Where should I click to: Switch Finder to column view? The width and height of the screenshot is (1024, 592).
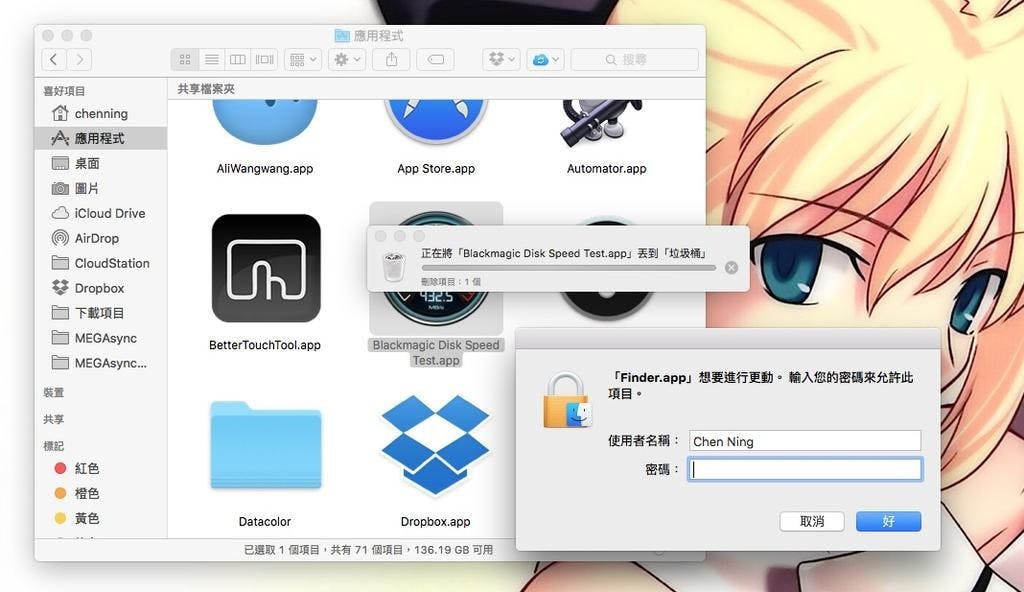click(238, 59)
